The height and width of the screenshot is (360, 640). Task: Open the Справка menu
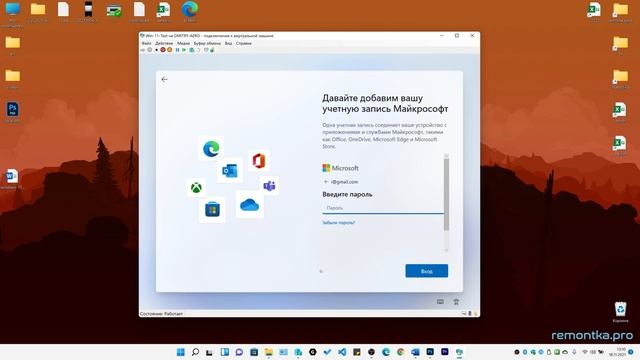244,43
